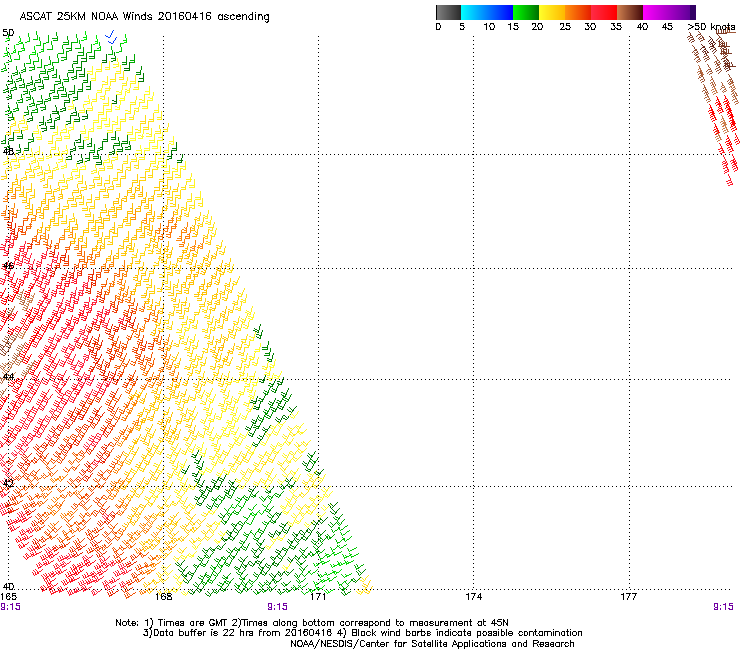Screen dimensions: 740x650
Task: Click the purple '9:15' time label at far right
Action: [x=723, y=607]
